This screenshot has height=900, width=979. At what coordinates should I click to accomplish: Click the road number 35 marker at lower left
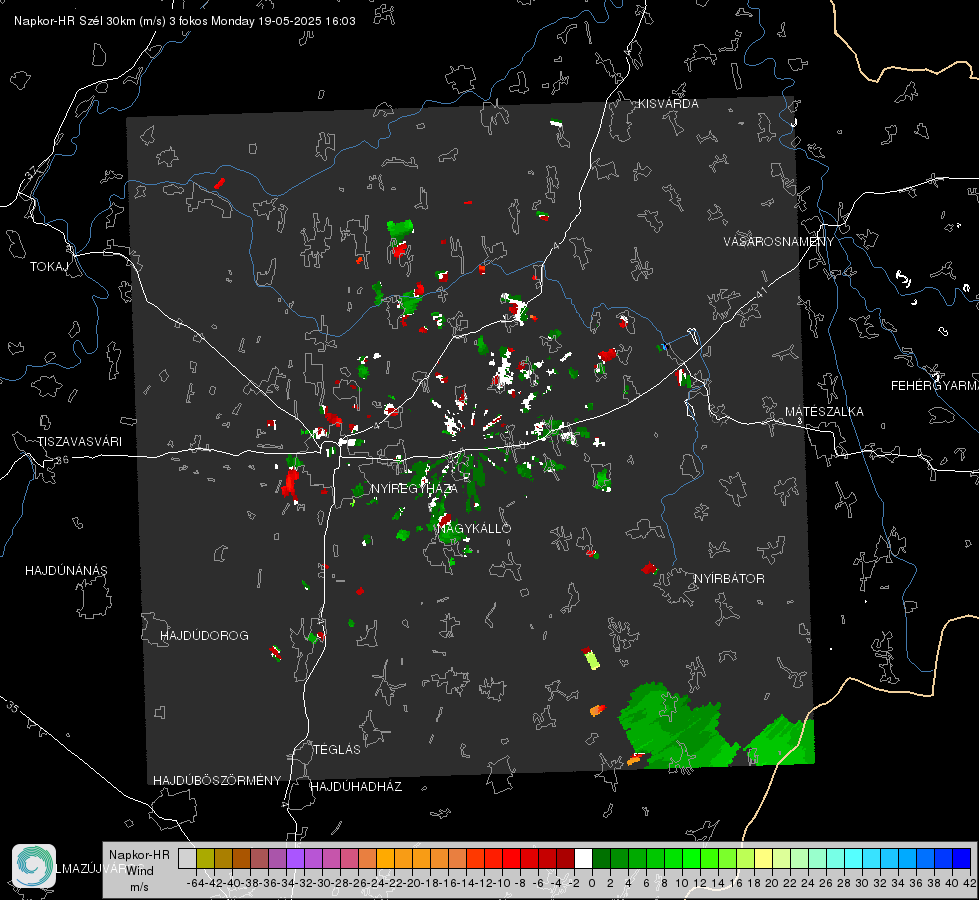(x=12, y=706)
